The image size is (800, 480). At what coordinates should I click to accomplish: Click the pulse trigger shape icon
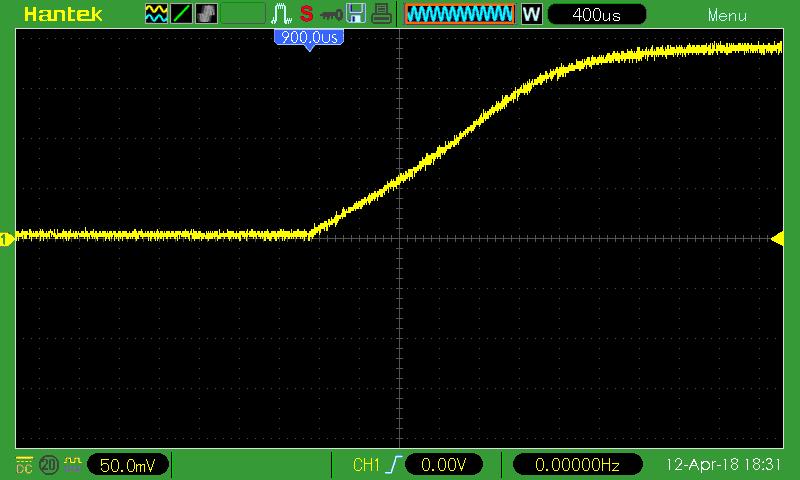[281, 14]
